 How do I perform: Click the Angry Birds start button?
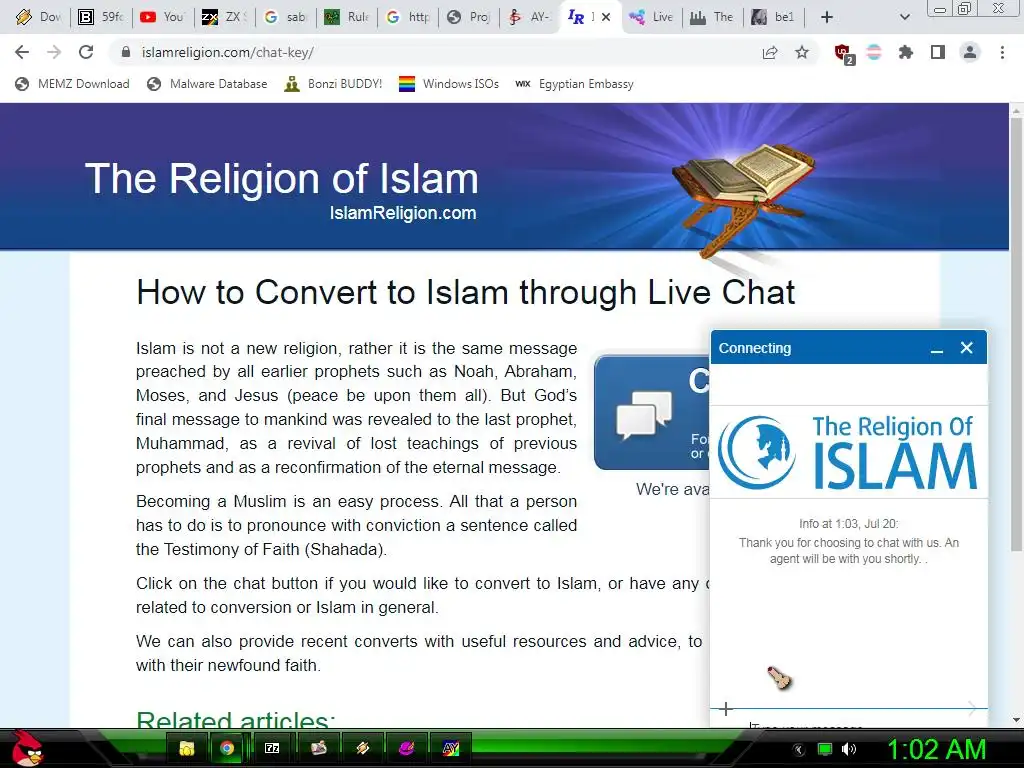[27, 748]
